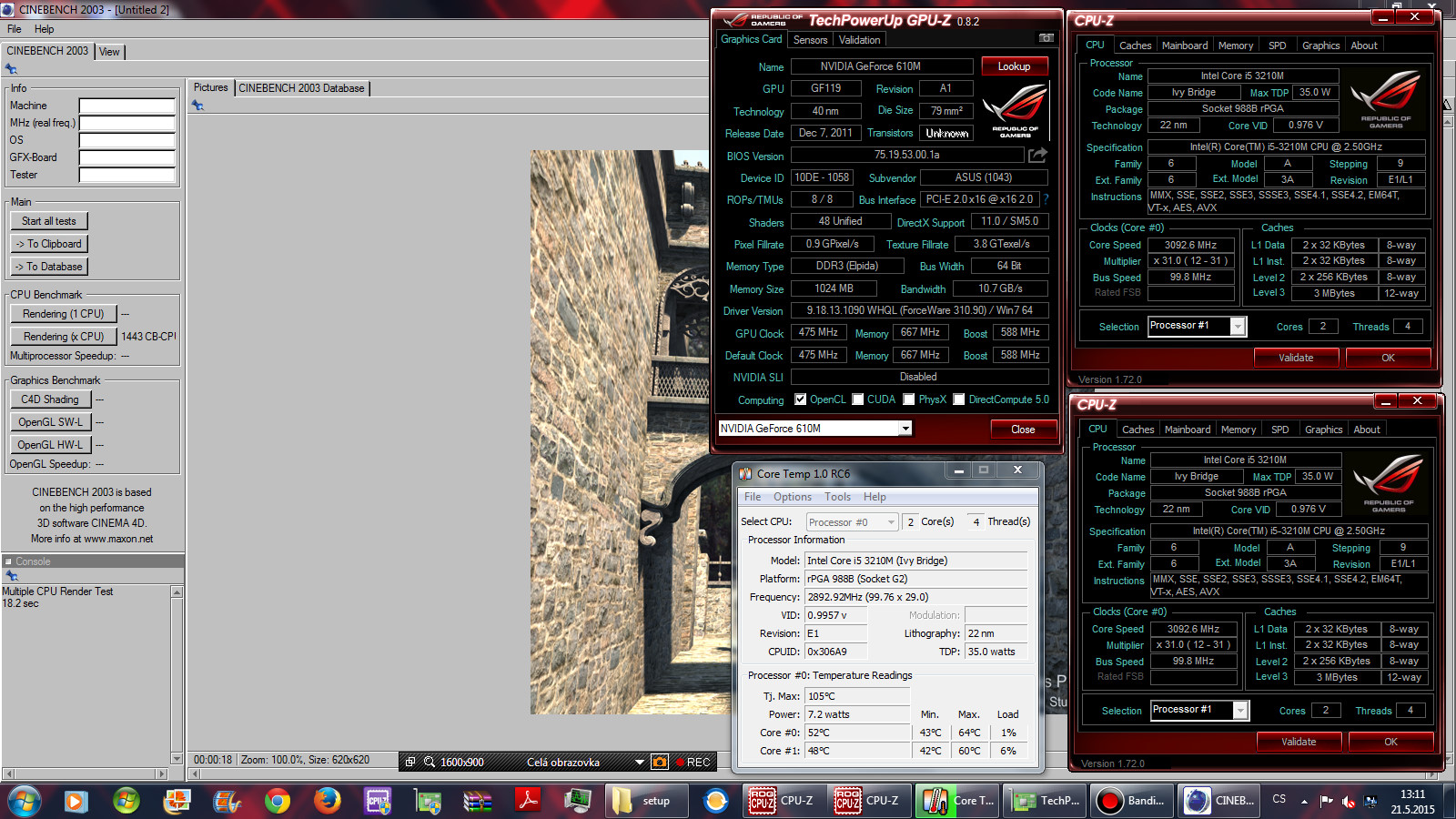Screen dimensions: 1456x819
Task: Switch to CINEBENCH taskbar button
Action: [x=1219, y=801]
